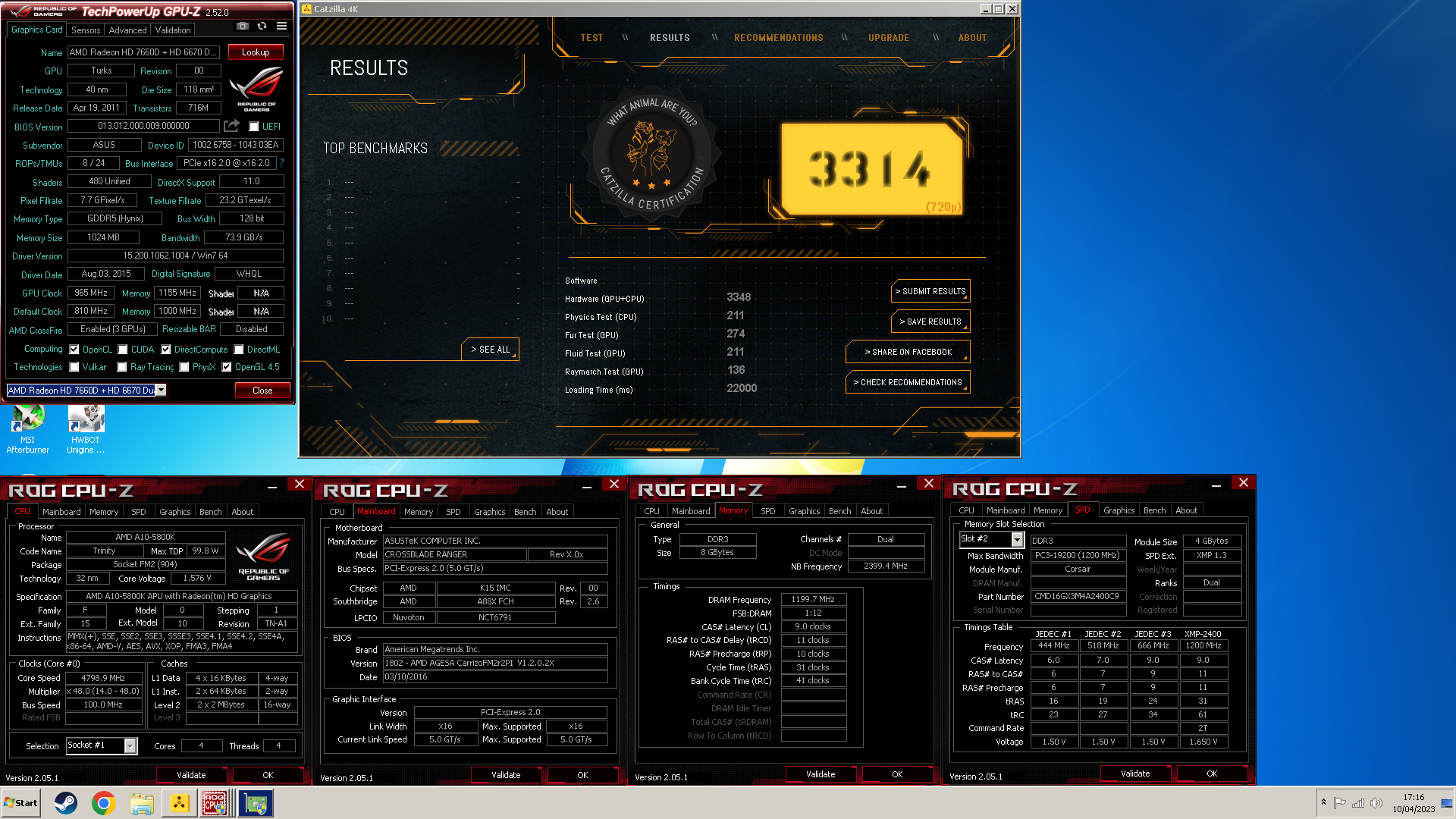The width and height of the screenshot is (1456, 819).
Task: Click the taskbar clock
Action: click(x=1414, y=803)
